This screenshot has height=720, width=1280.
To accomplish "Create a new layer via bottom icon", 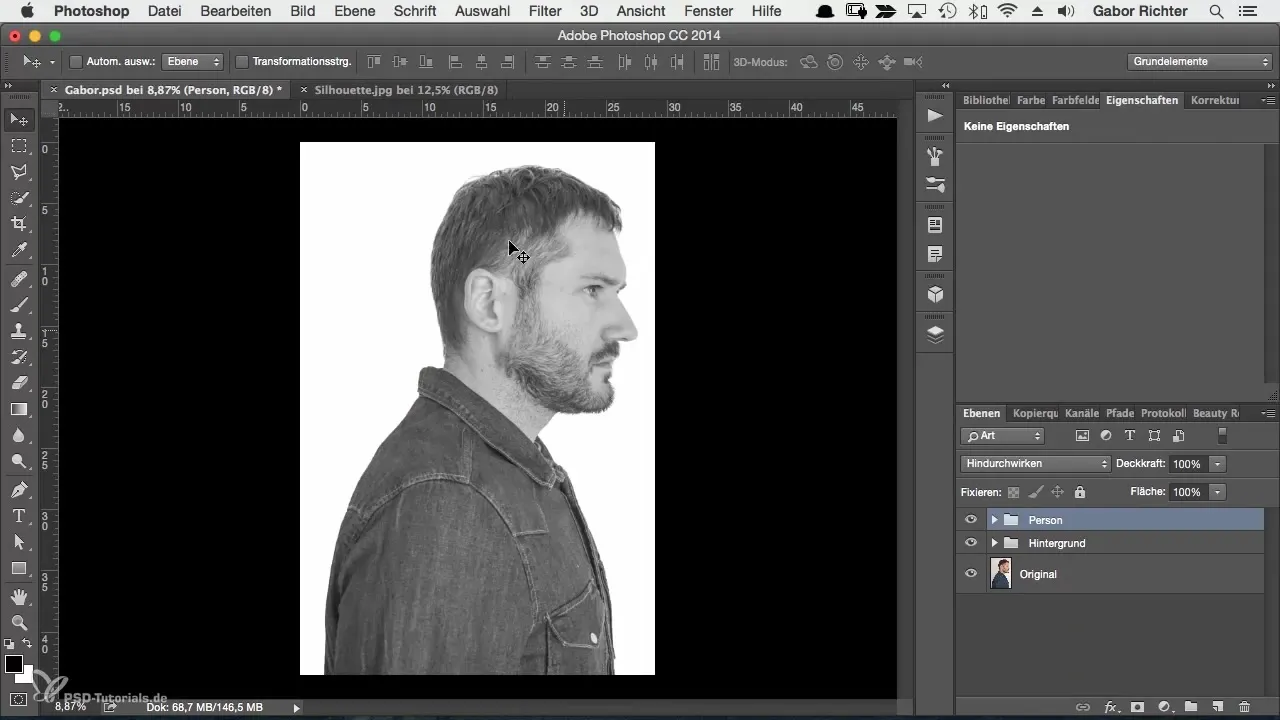I will point(1217,706).
